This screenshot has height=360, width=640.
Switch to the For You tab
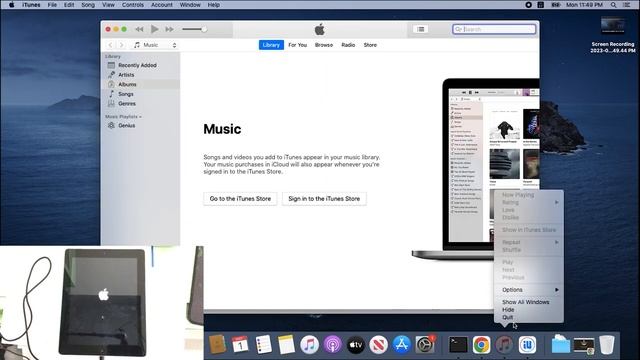tap(298, 45)
